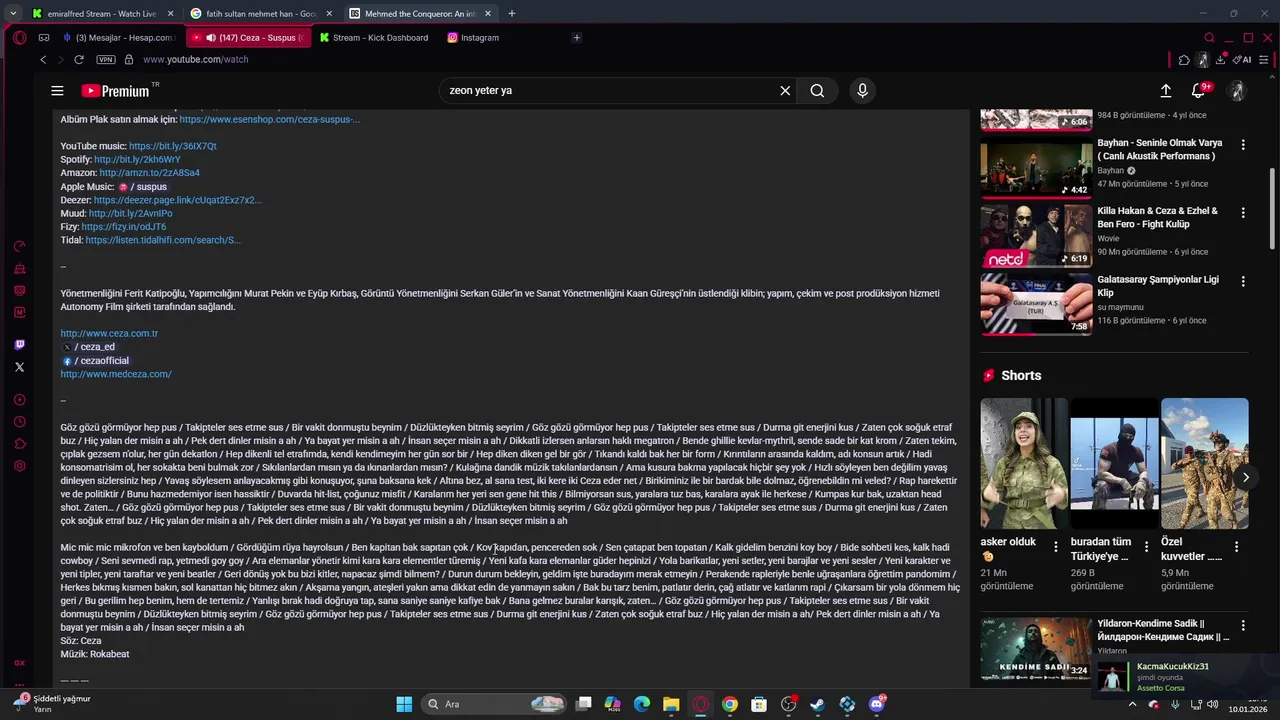
Task: Start voice search with microphone icon
Action: pyautogui.click(x=862, y=91)
